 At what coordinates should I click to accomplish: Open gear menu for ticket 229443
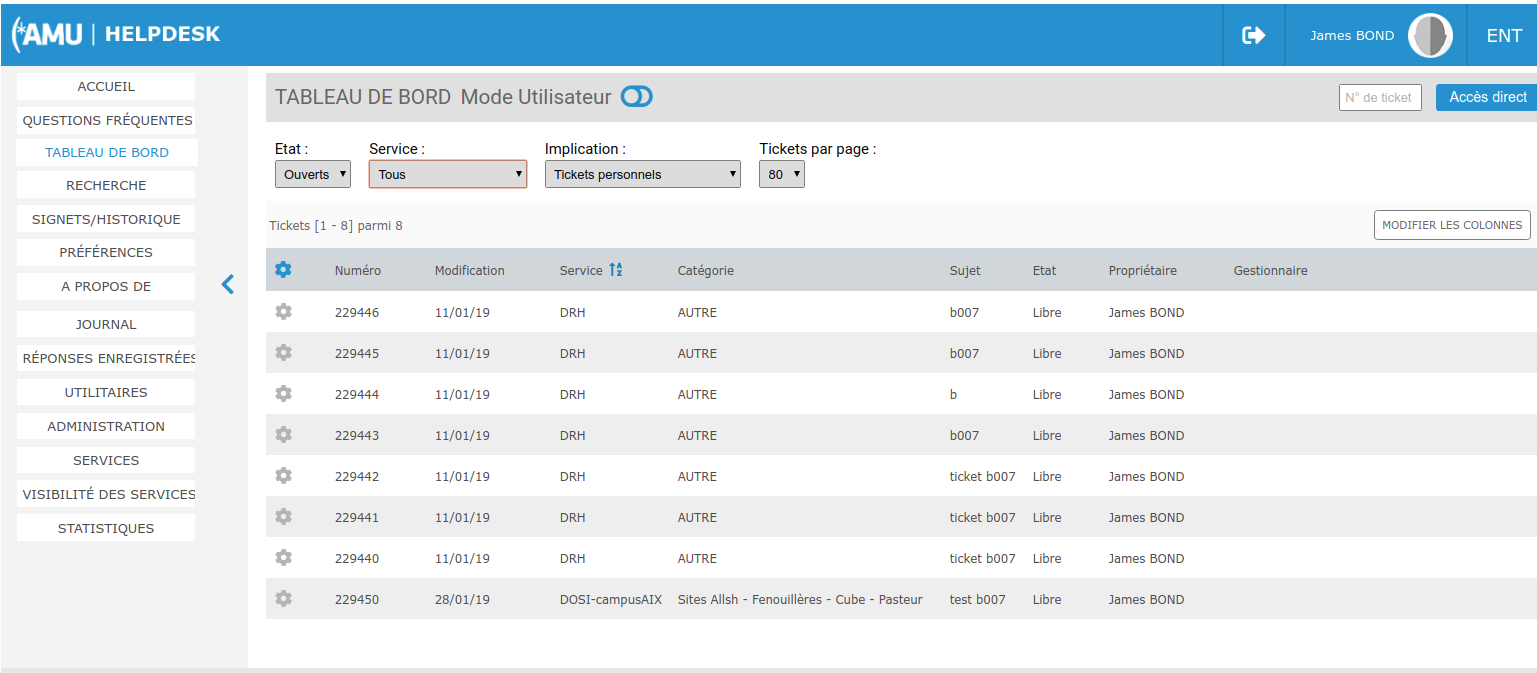pyautogui.click(x=283, y=435)
